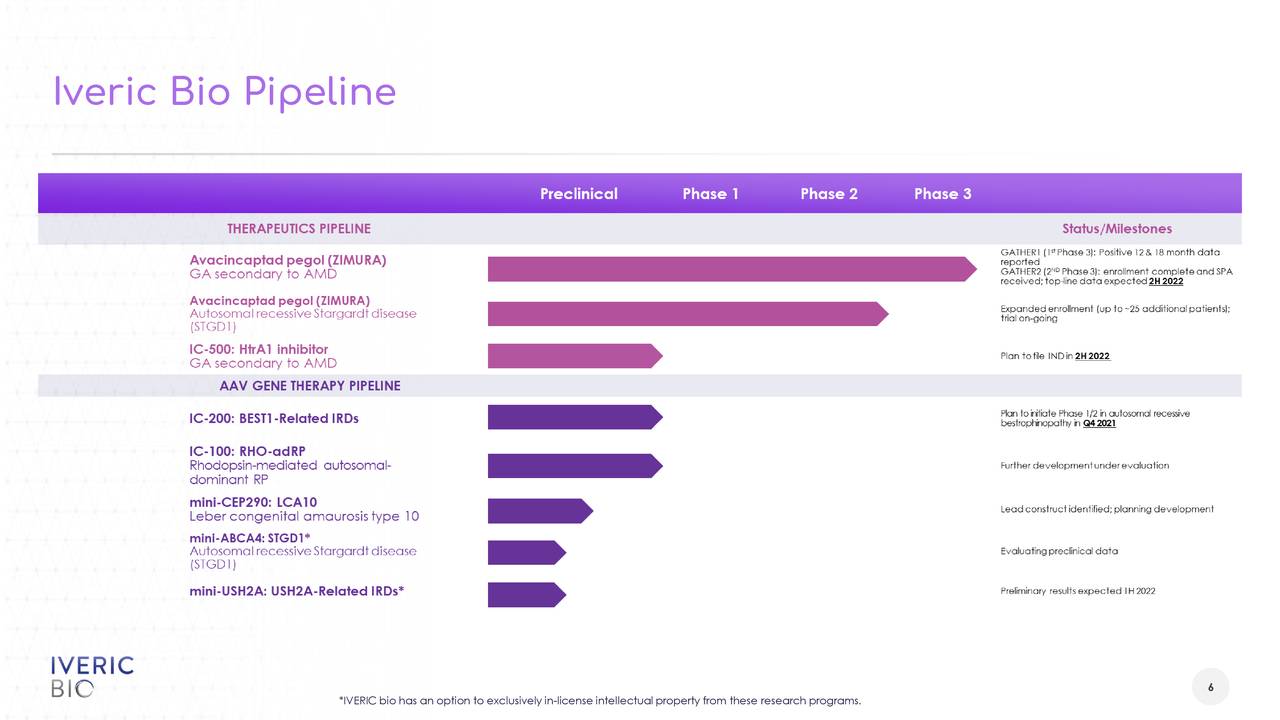Image resolution: width=1280 pixels, height=720 pixels.
Task: Click the IC-200: BEST1-Related IRDs label
Action: [x=274, y=419]
